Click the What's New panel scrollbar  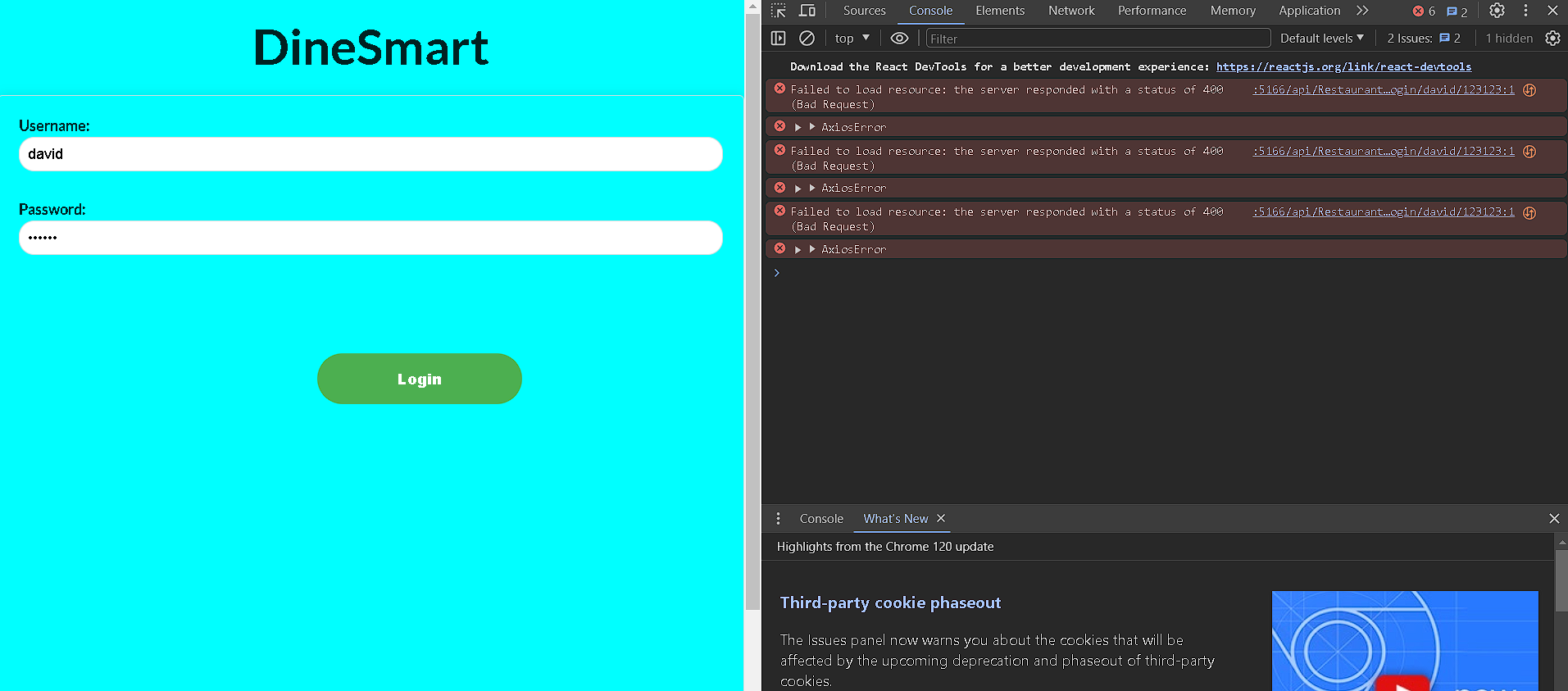coord(1561,580)
